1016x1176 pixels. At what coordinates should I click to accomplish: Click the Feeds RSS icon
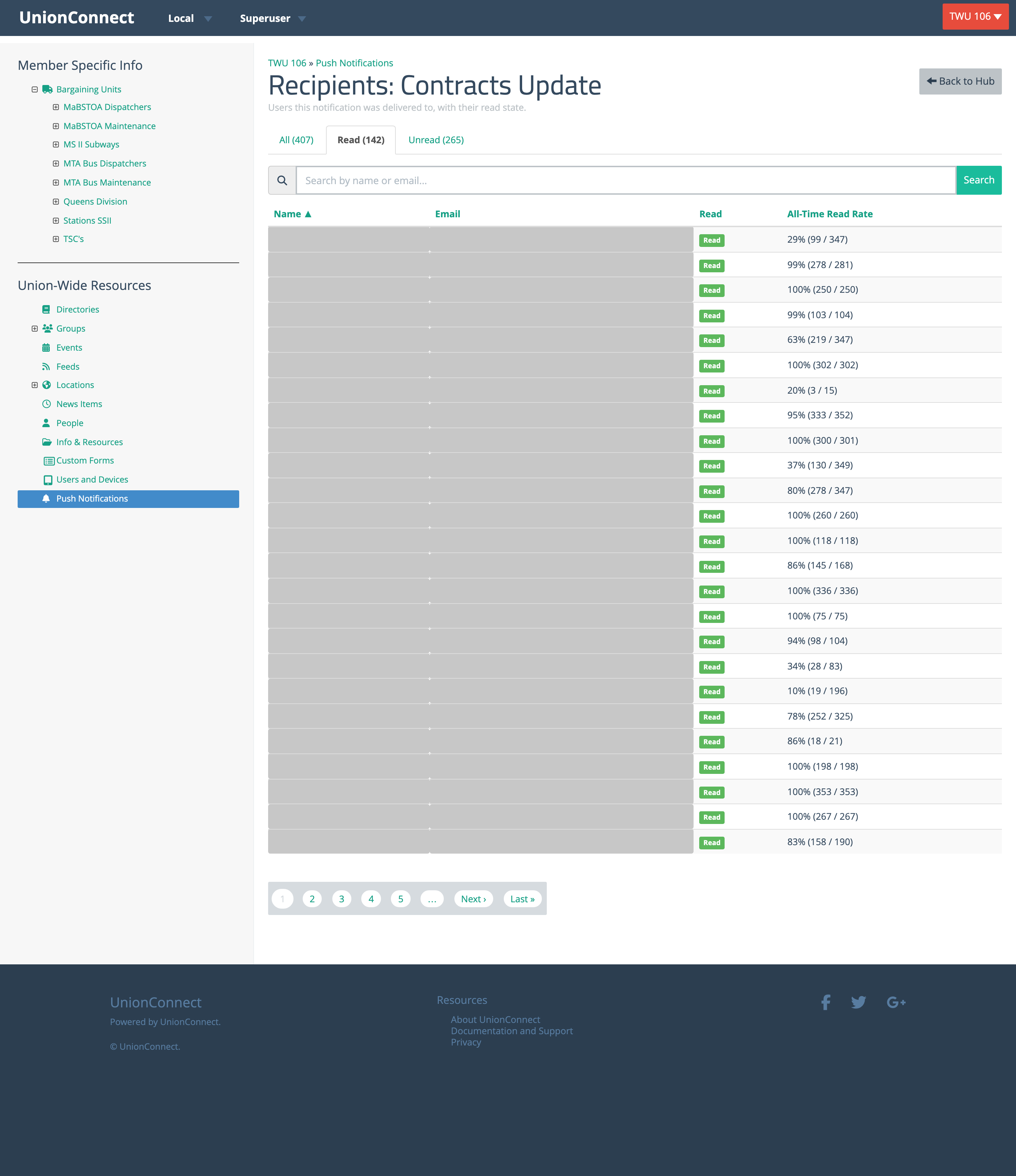coord(46,366)
